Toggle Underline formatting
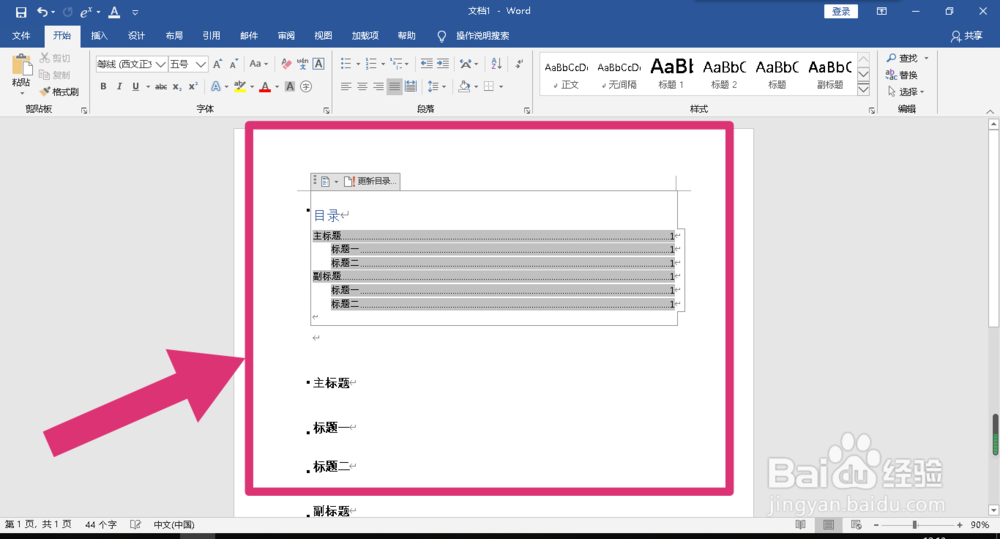Viewport: 1000px width, 539px height. (135, 86)
